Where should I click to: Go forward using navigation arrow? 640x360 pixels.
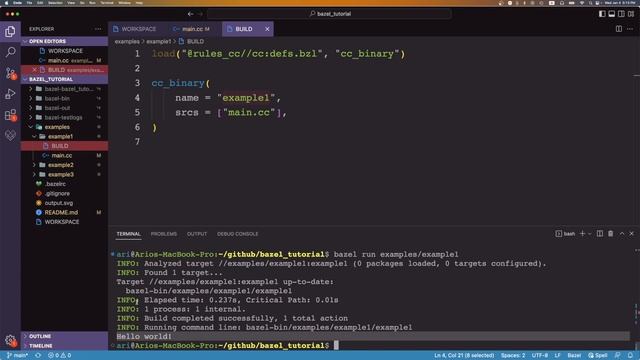click(x=200, y=14)
